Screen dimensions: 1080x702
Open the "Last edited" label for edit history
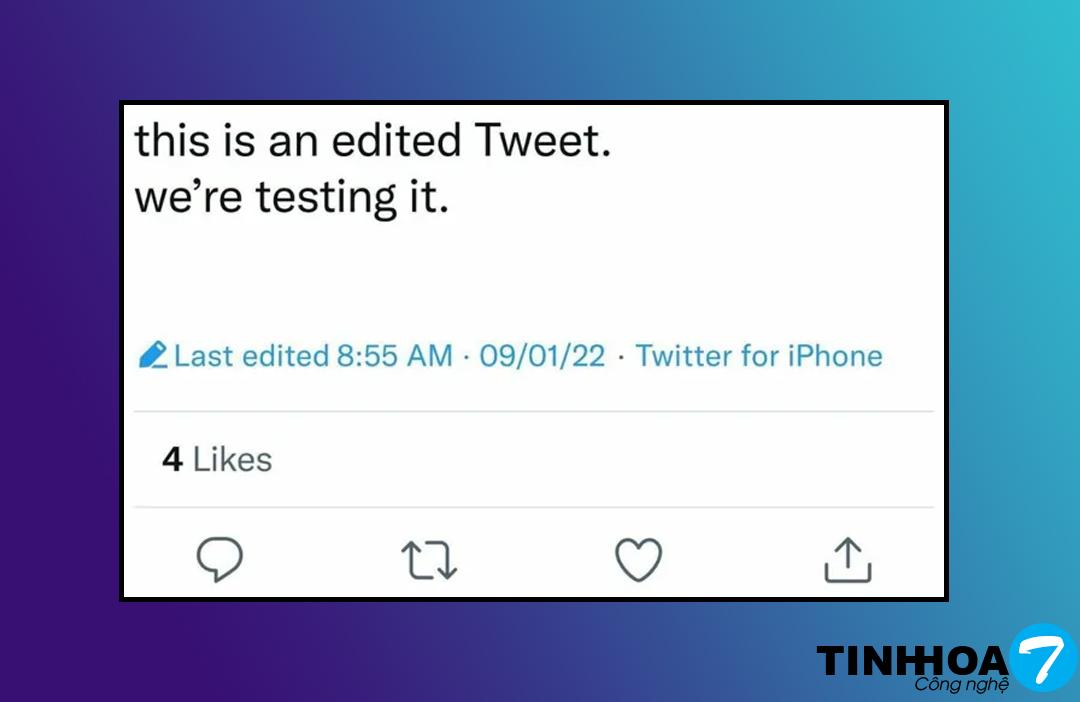point(251,356)
